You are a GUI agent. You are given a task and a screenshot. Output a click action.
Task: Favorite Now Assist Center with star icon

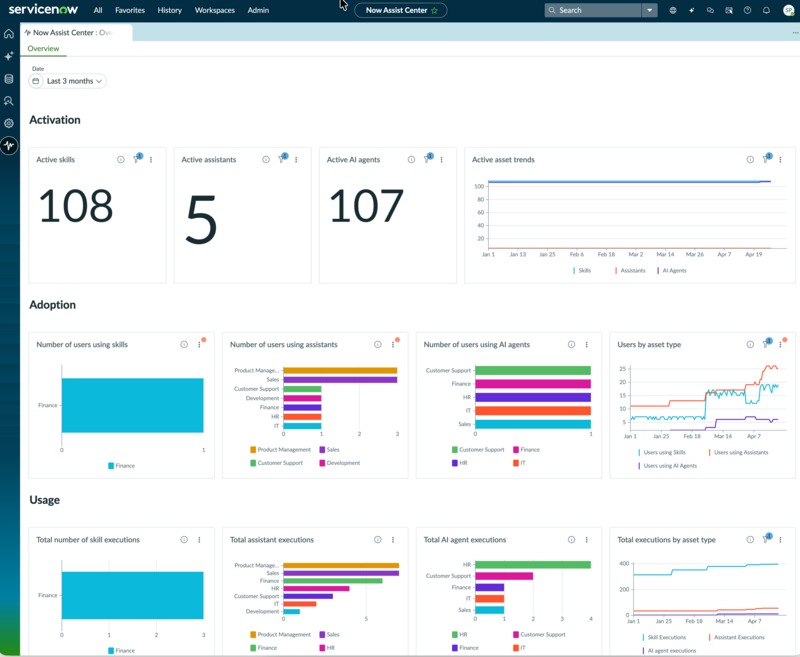[435, 10]
